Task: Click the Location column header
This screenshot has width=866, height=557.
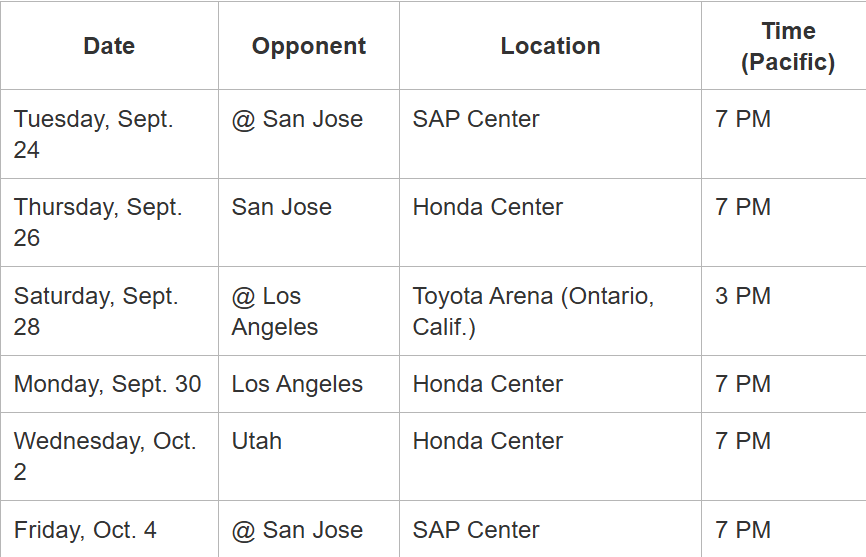Action: (x=550, y=46)
